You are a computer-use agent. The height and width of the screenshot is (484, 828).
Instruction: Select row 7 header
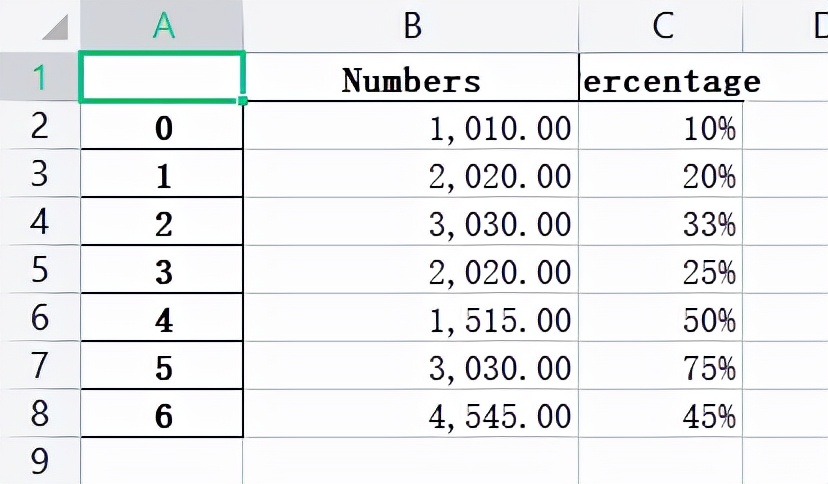click(40, 365)
